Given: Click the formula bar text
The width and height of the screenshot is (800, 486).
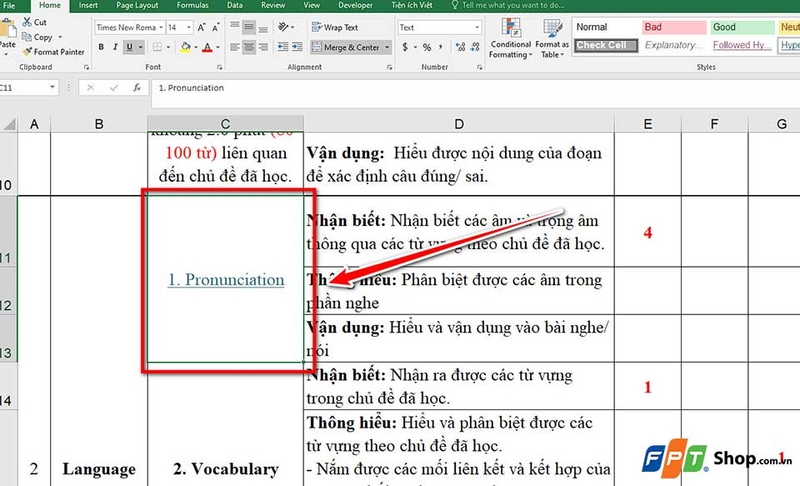Looking at the screenshot, I should pyautogui.click(x=191, y=88).
